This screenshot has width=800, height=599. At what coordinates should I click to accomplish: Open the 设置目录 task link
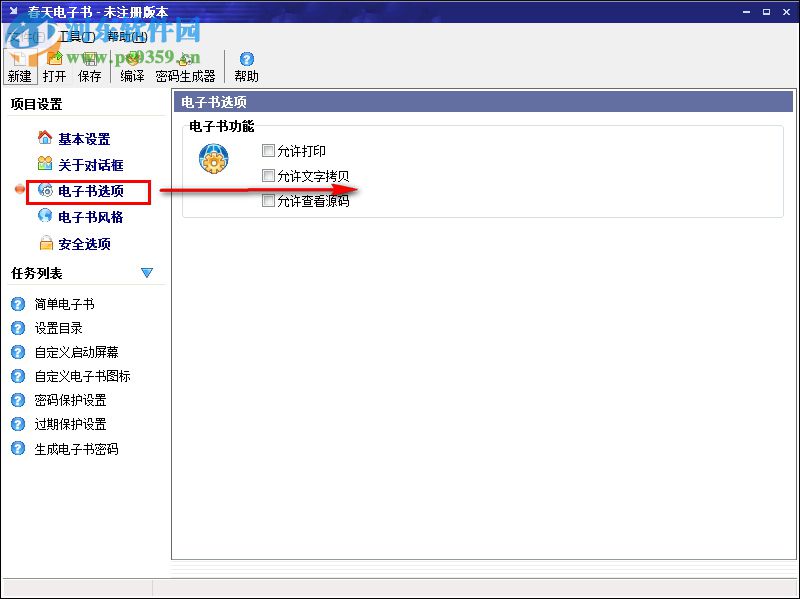(58, 328)
